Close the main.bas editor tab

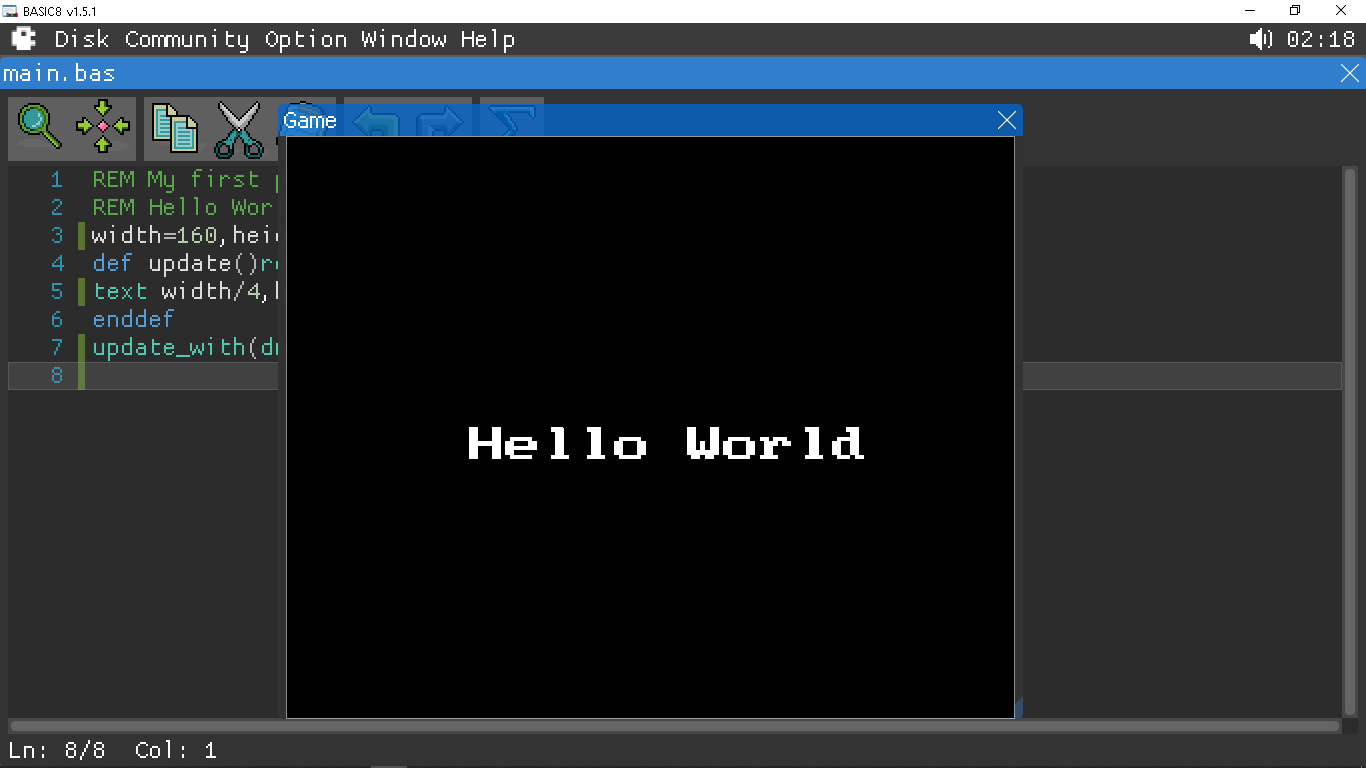(x=1349, y=74)
